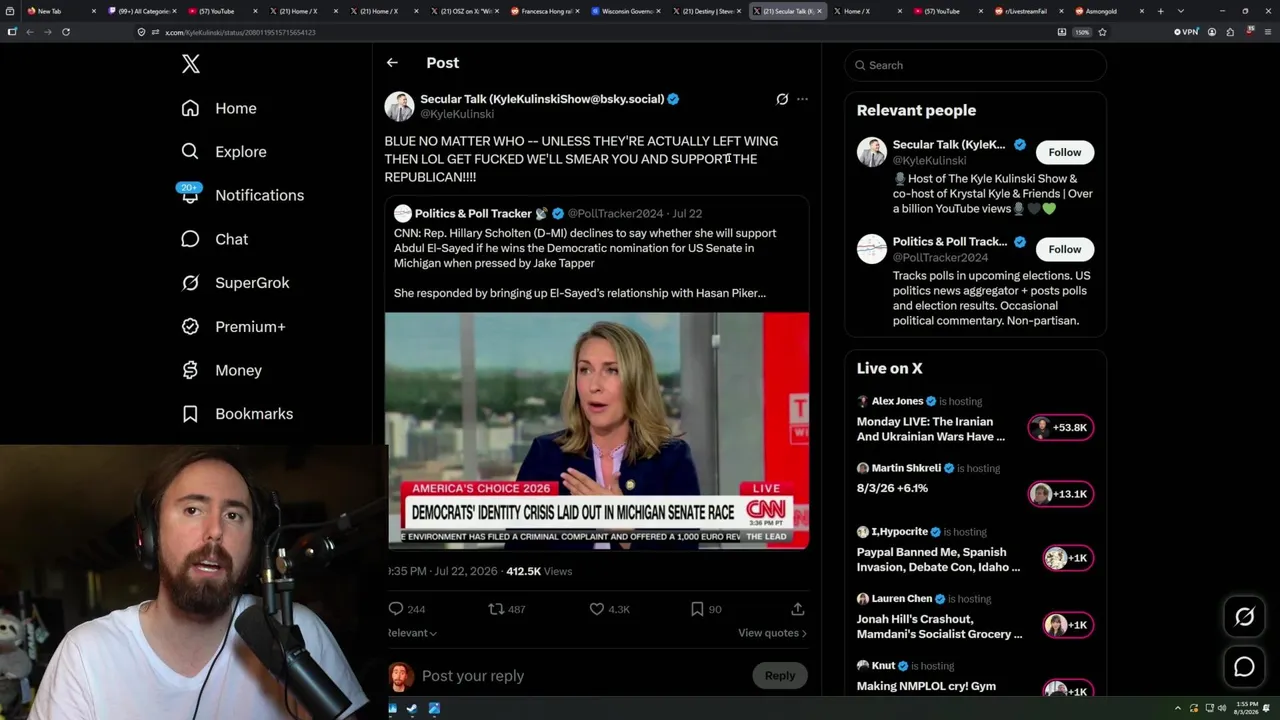This screenshot has height=720, width=1280.
Task: Open Steam from the Windows taskbar
Action: [413, 708]
